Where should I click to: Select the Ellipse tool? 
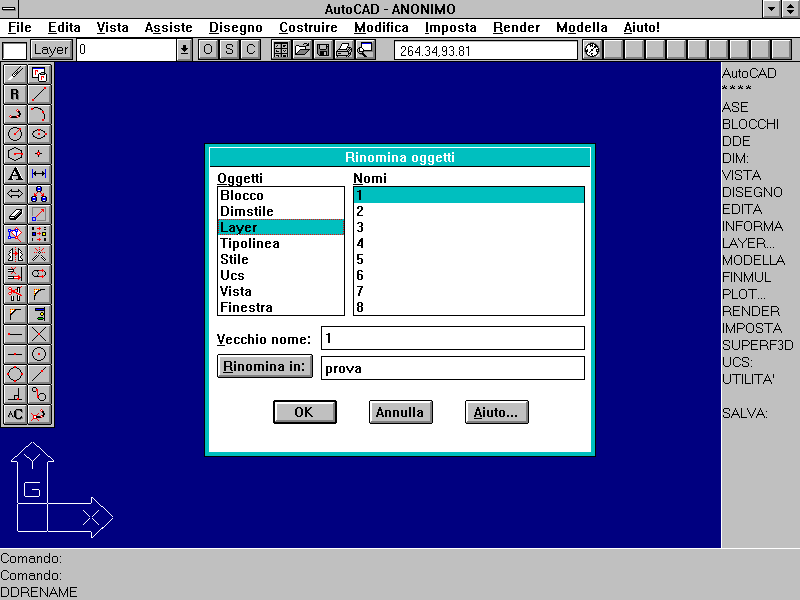[39, 134]
